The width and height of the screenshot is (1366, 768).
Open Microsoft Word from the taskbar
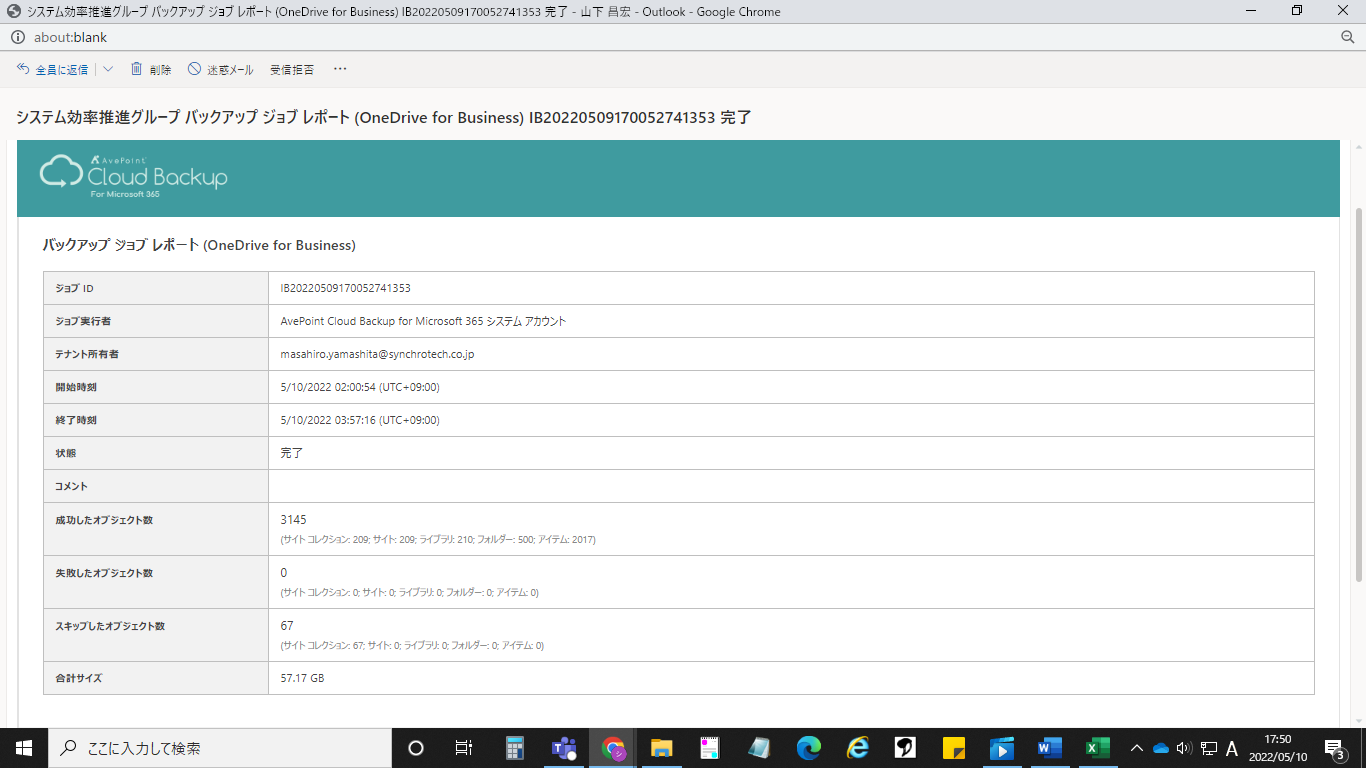pyautogui.click(x=1049, y=748)
